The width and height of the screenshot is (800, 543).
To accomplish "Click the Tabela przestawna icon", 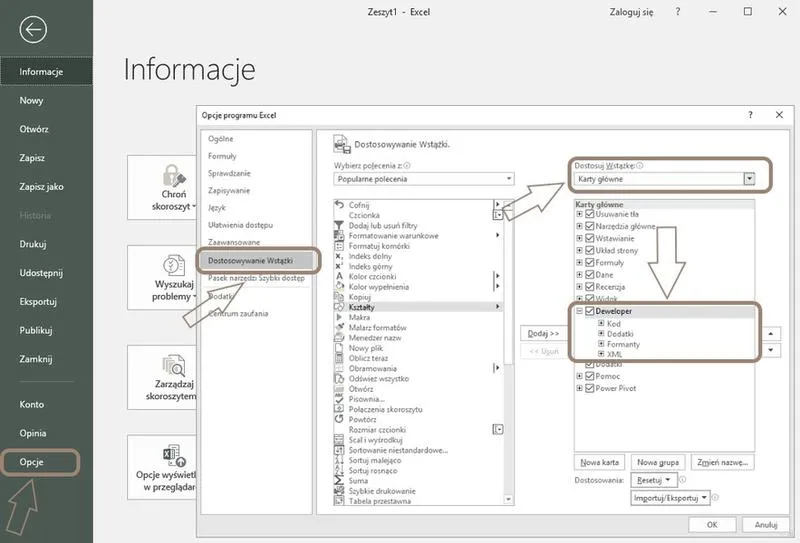I will pyautogui.click(x=339, y=501).
